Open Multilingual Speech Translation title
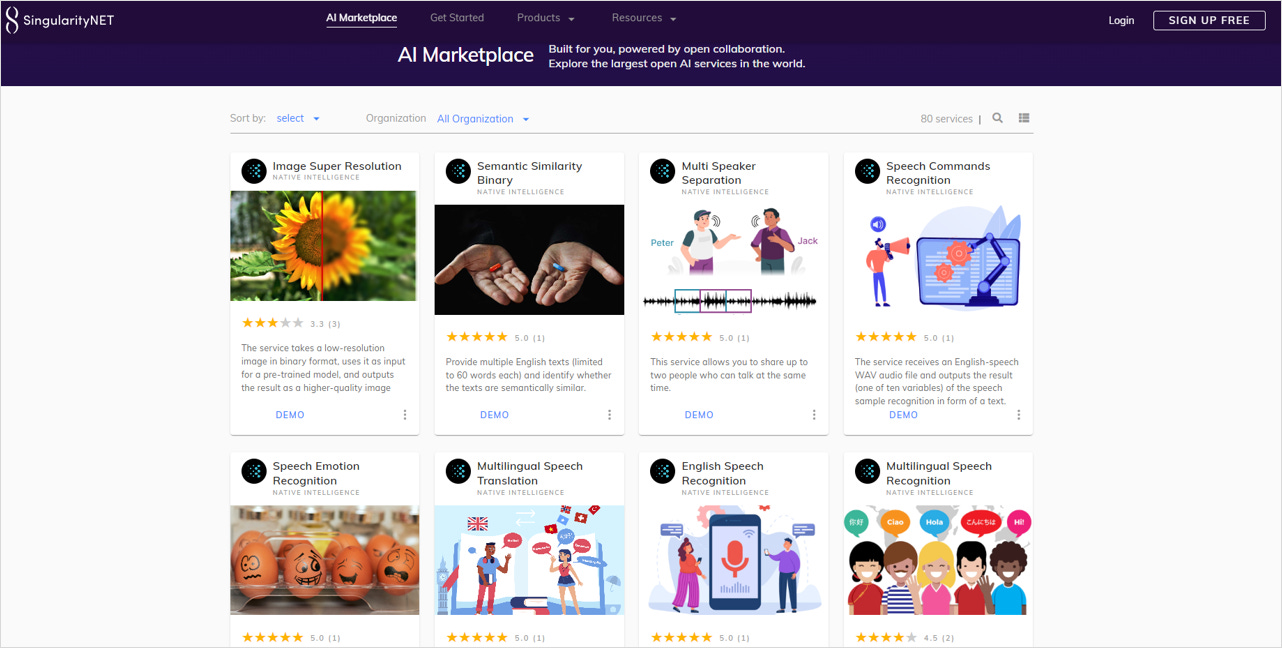The height and width of the screenshot is (648, 1282). click(x=530, y=473)
